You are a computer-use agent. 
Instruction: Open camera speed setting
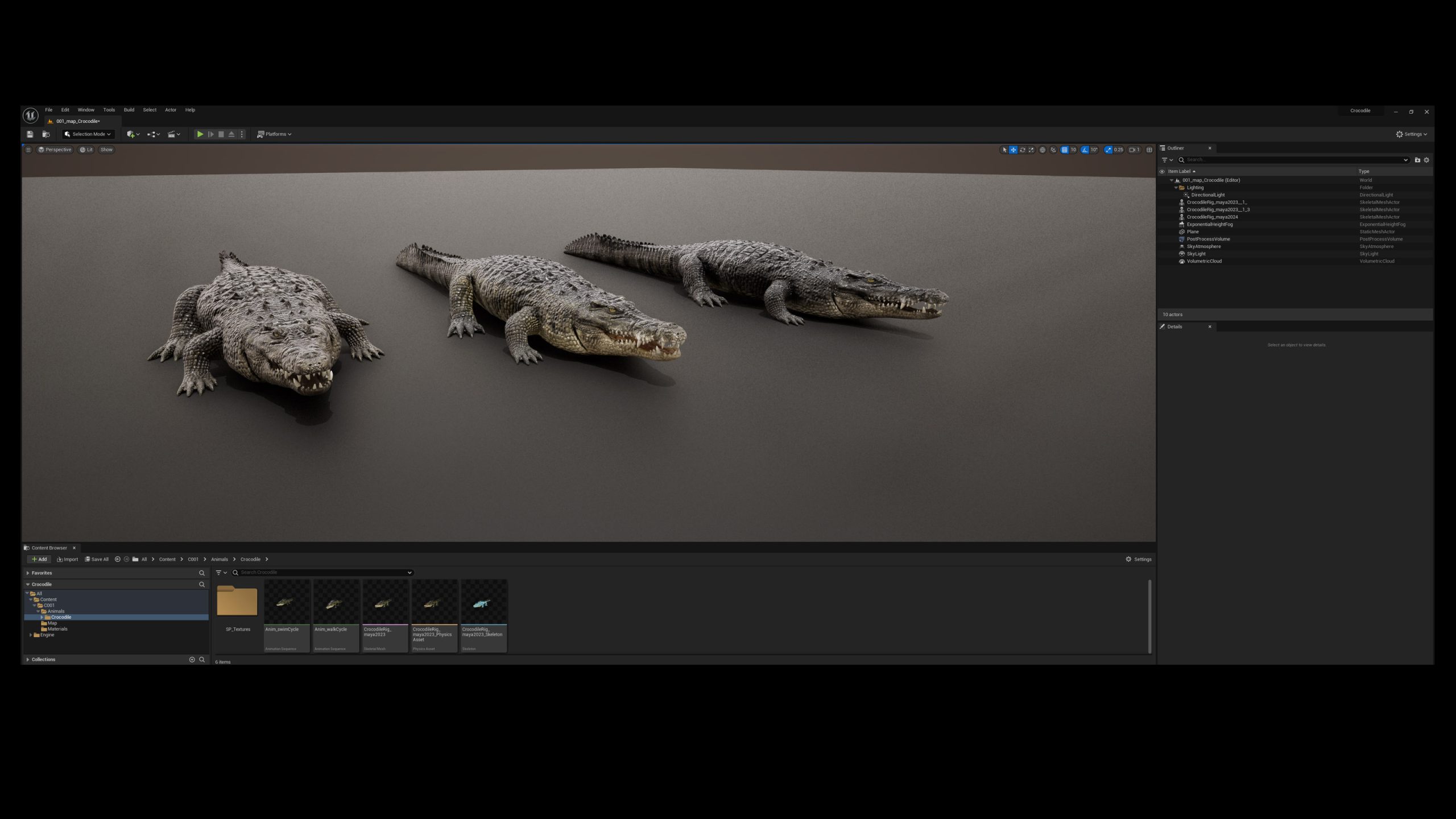(x=1135, y=150)
